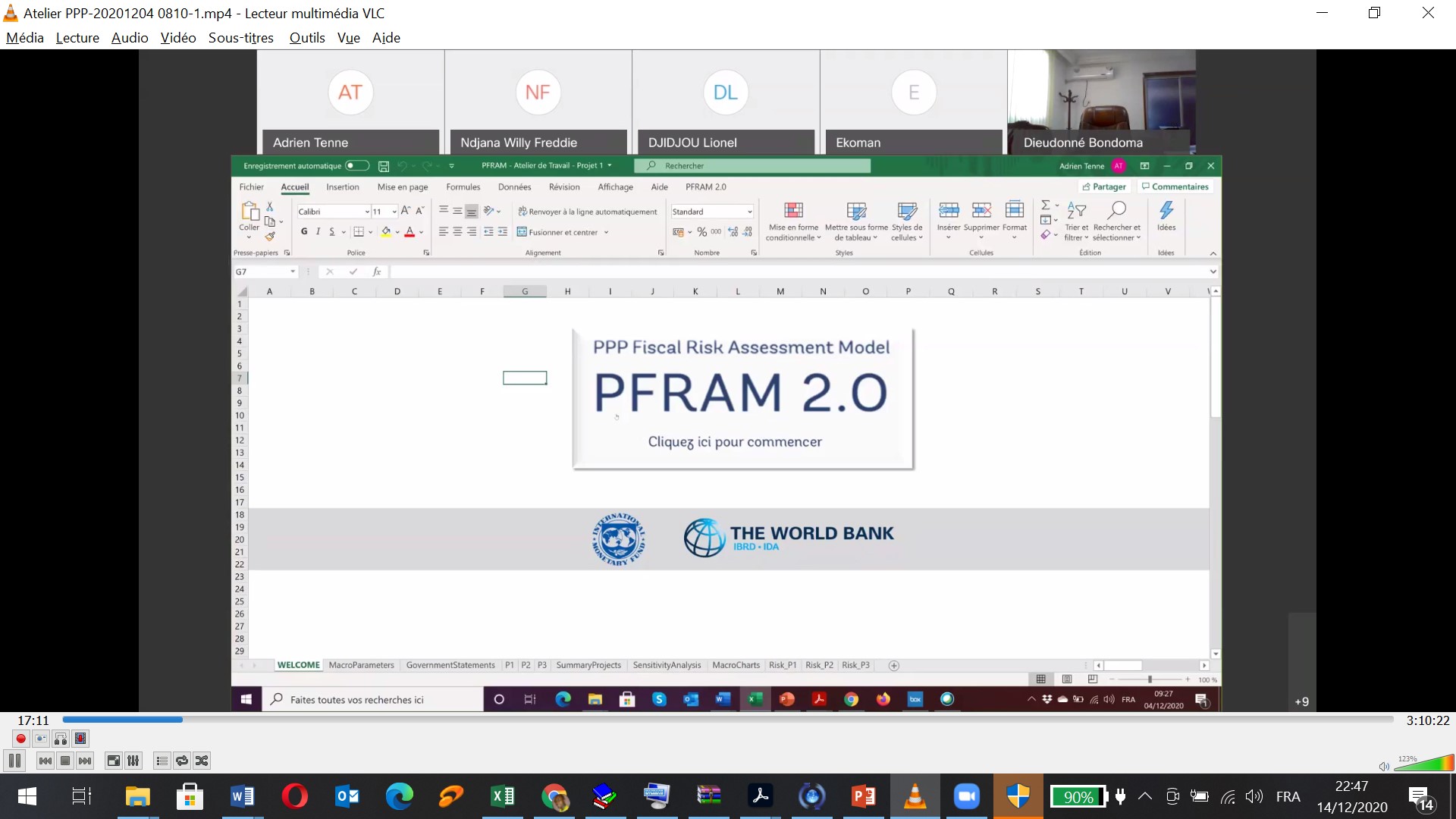
Task: Click the percent style icon
Action: tap(702, 232)
